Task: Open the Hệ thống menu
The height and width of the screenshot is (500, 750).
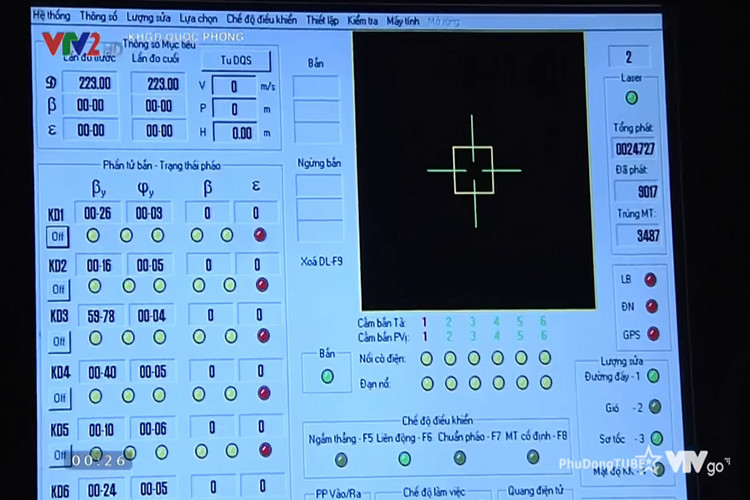Action: (x=50, y=17)
